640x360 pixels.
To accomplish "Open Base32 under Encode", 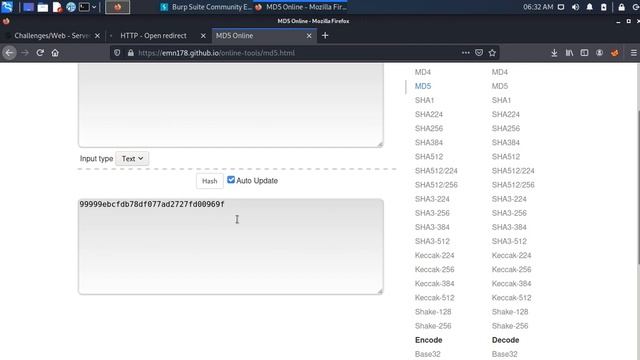I will (x=428, y=354).
